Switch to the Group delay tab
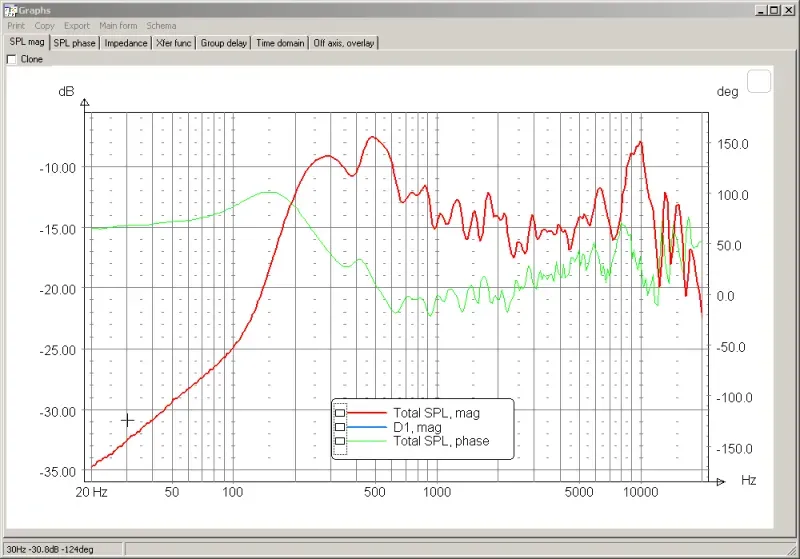This screenshot has width=800, height=559. 223,43
